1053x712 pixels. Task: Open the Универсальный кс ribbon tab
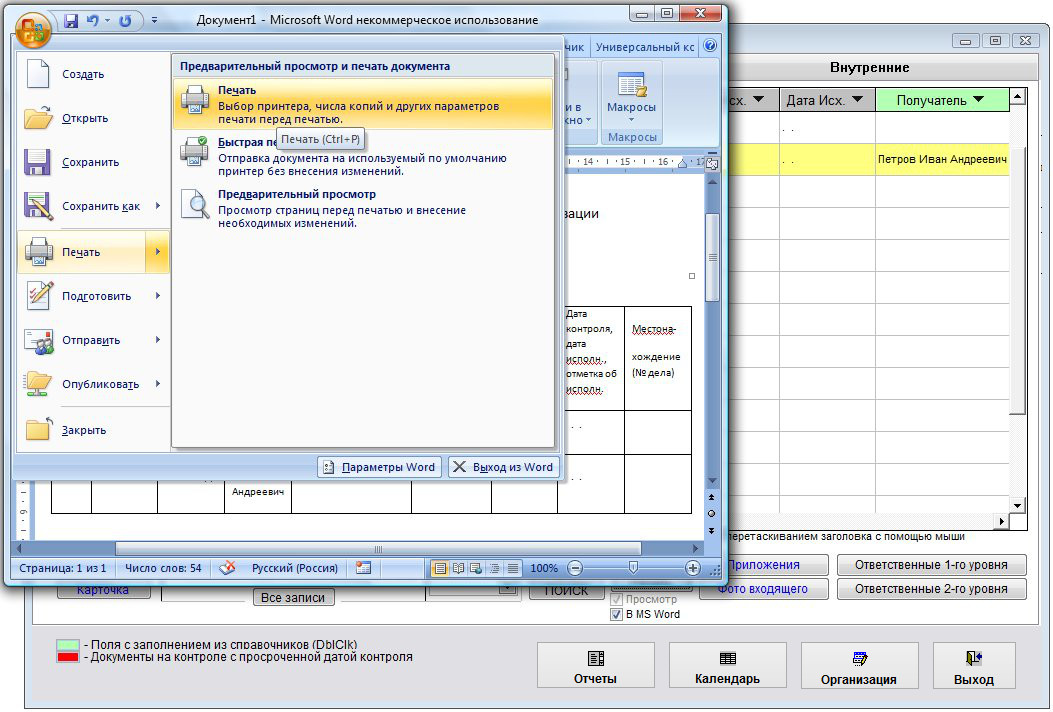click(x=645, y=47)
